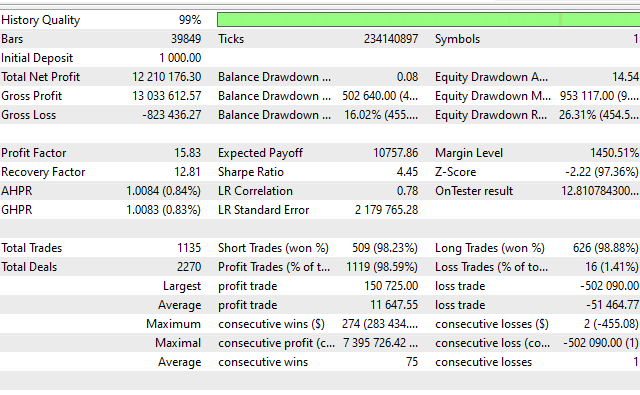Viewport: 640px width, 395px height.
Task: Click Equity Drawdown value 26.31%
Action: (599, 115)
